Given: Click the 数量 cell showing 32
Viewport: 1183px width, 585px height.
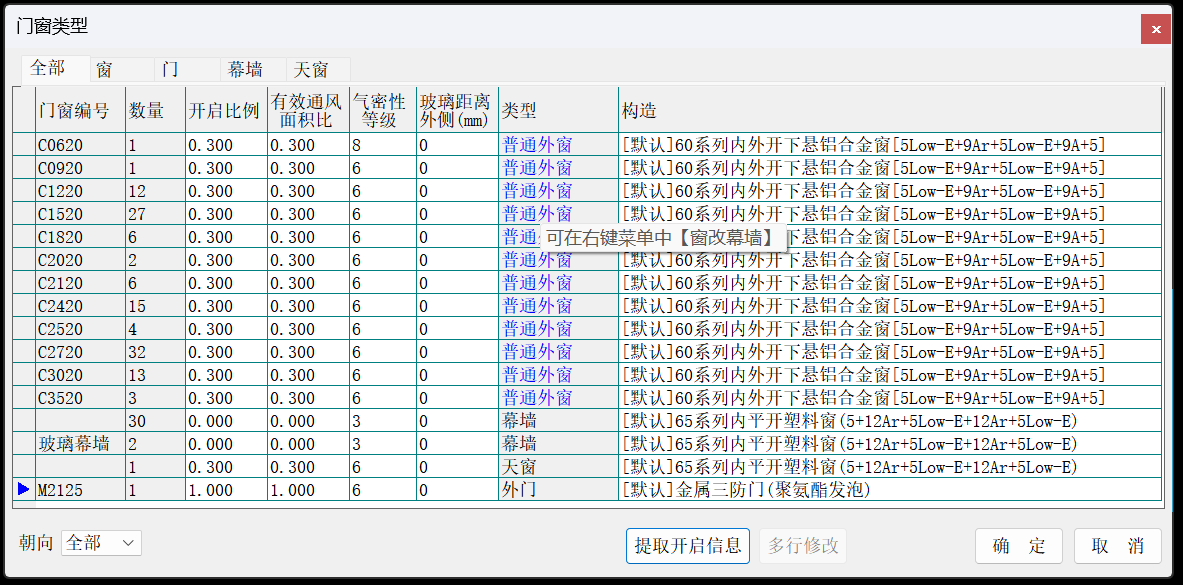Looking at the screenshot, I should 154,352.
